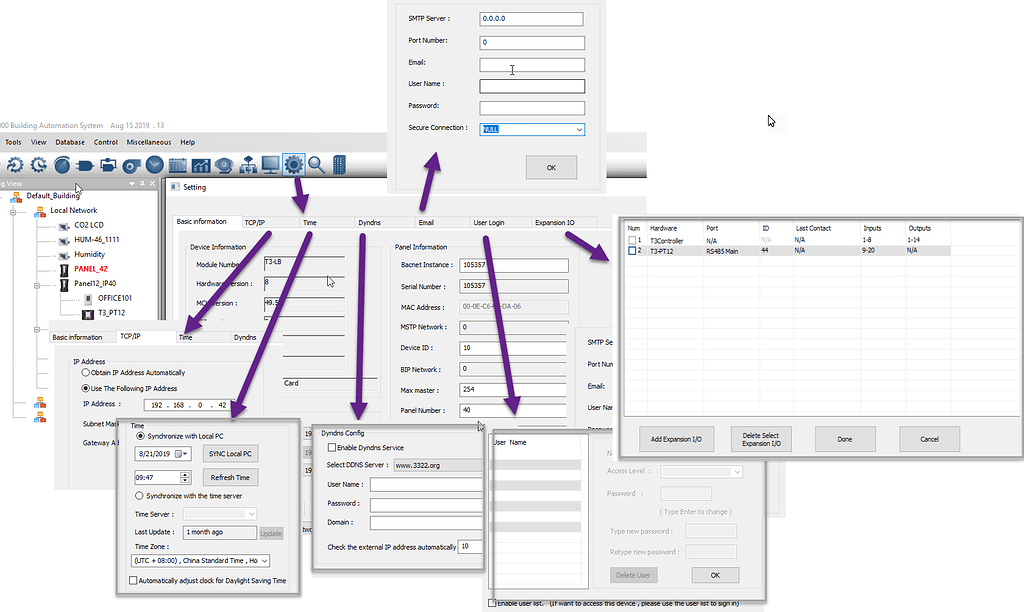This screenshot has height=612, width=1024.
Task: Open the schedule calendar toolbar icon
Action: click(176, 165)
